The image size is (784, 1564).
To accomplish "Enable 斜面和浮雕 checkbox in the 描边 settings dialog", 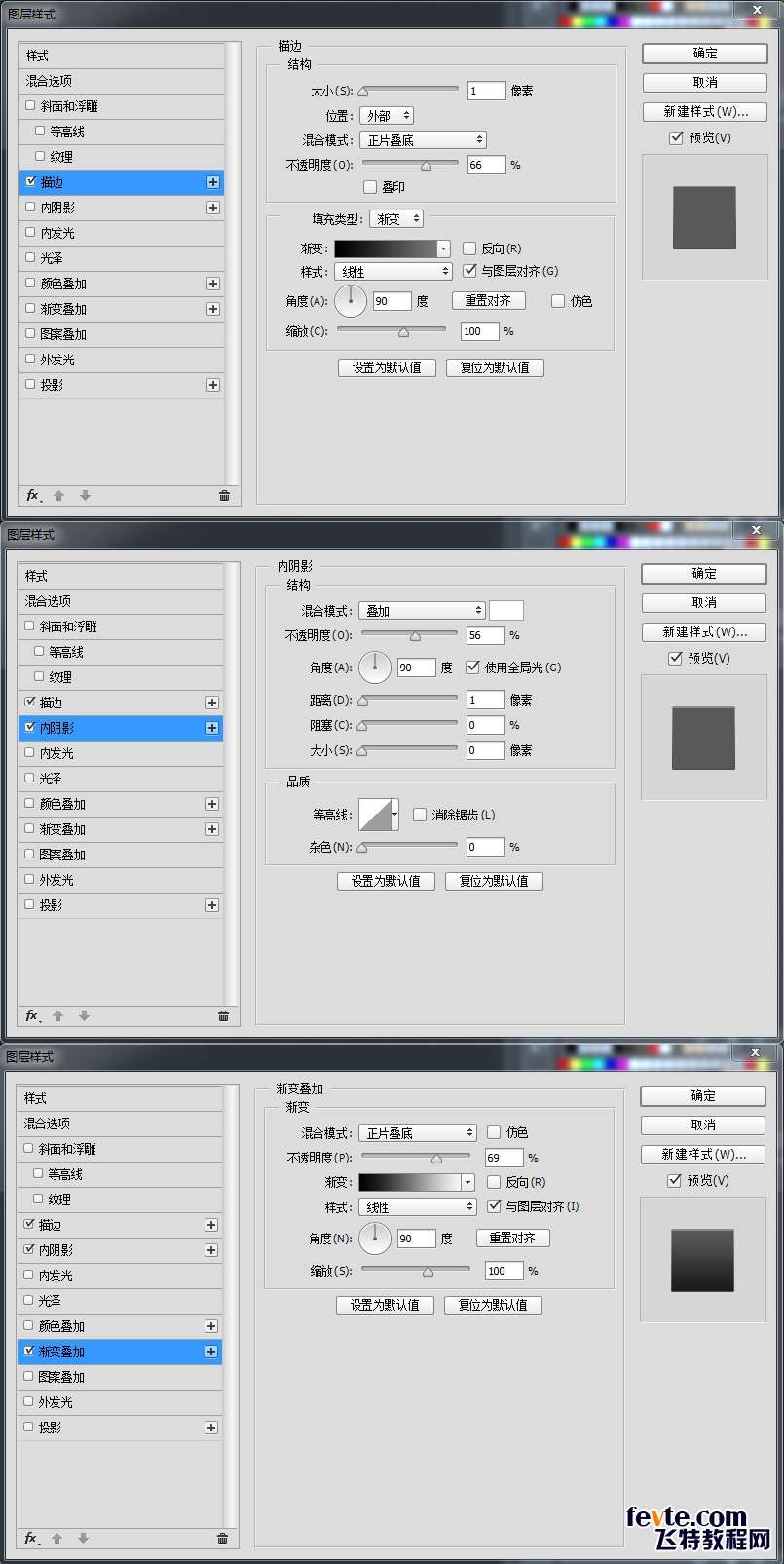I will 30,106.
